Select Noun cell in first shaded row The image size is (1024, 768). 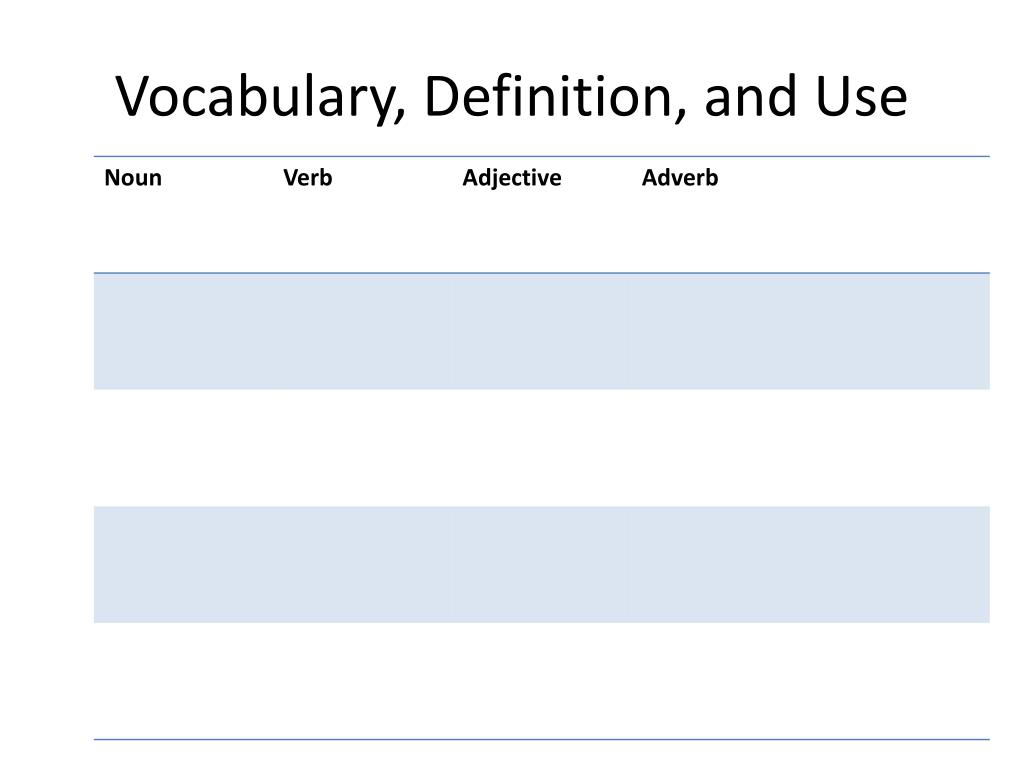tap(184, 331)
